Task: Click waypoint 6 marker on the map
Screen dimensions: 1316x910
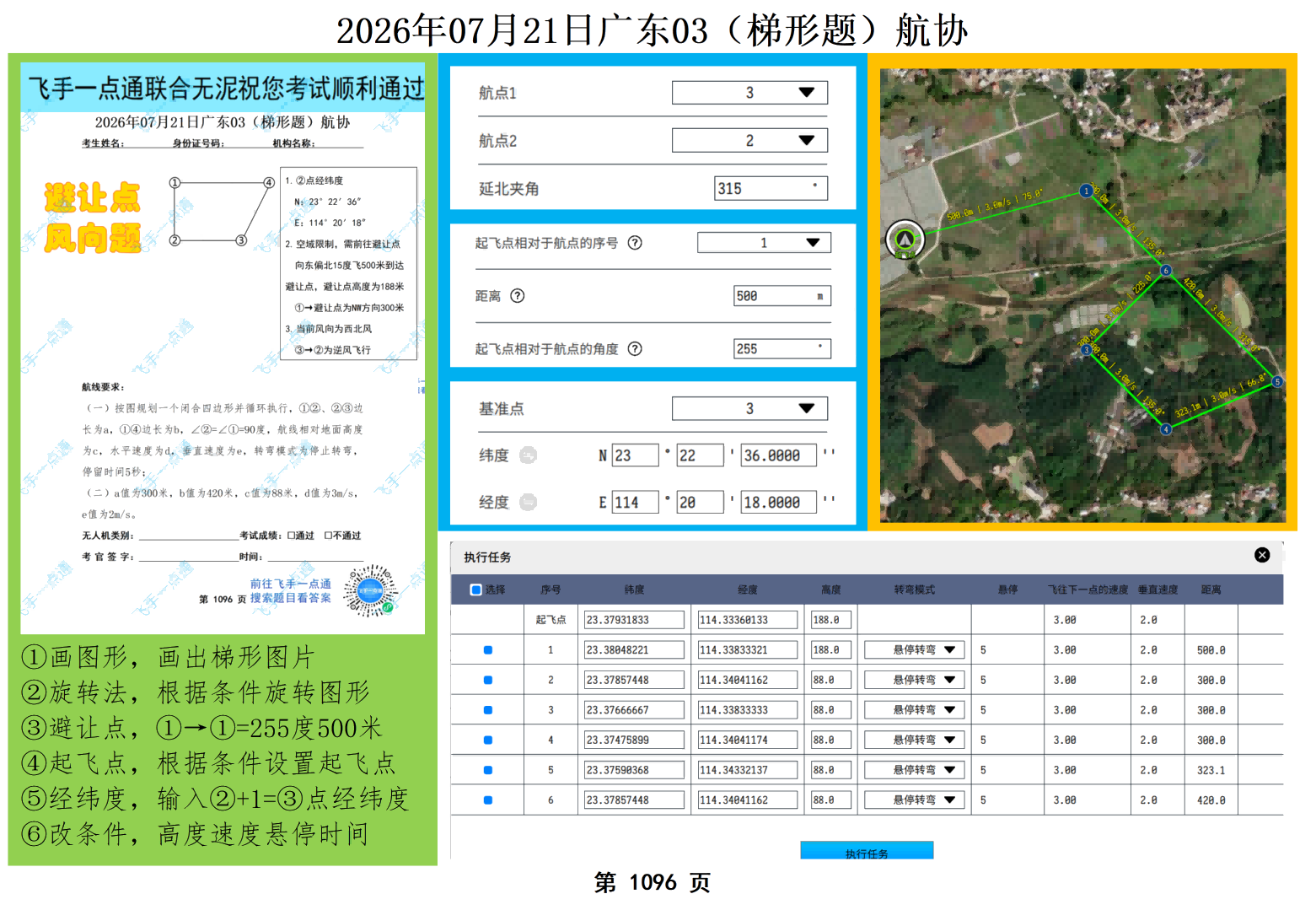Action: tap(1165, 271)
